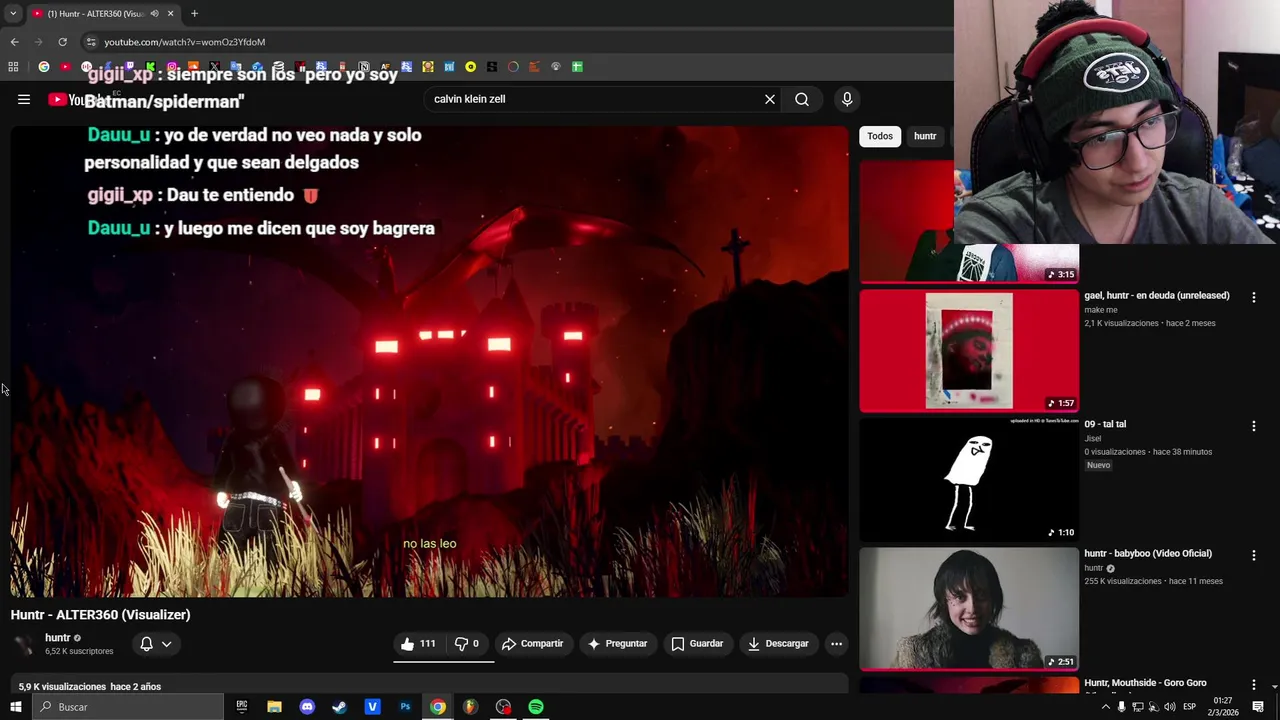Viewport: 1280px width, 720px height.
Task: Click the youtube.com address bar URL
Action: coord(184,42)
